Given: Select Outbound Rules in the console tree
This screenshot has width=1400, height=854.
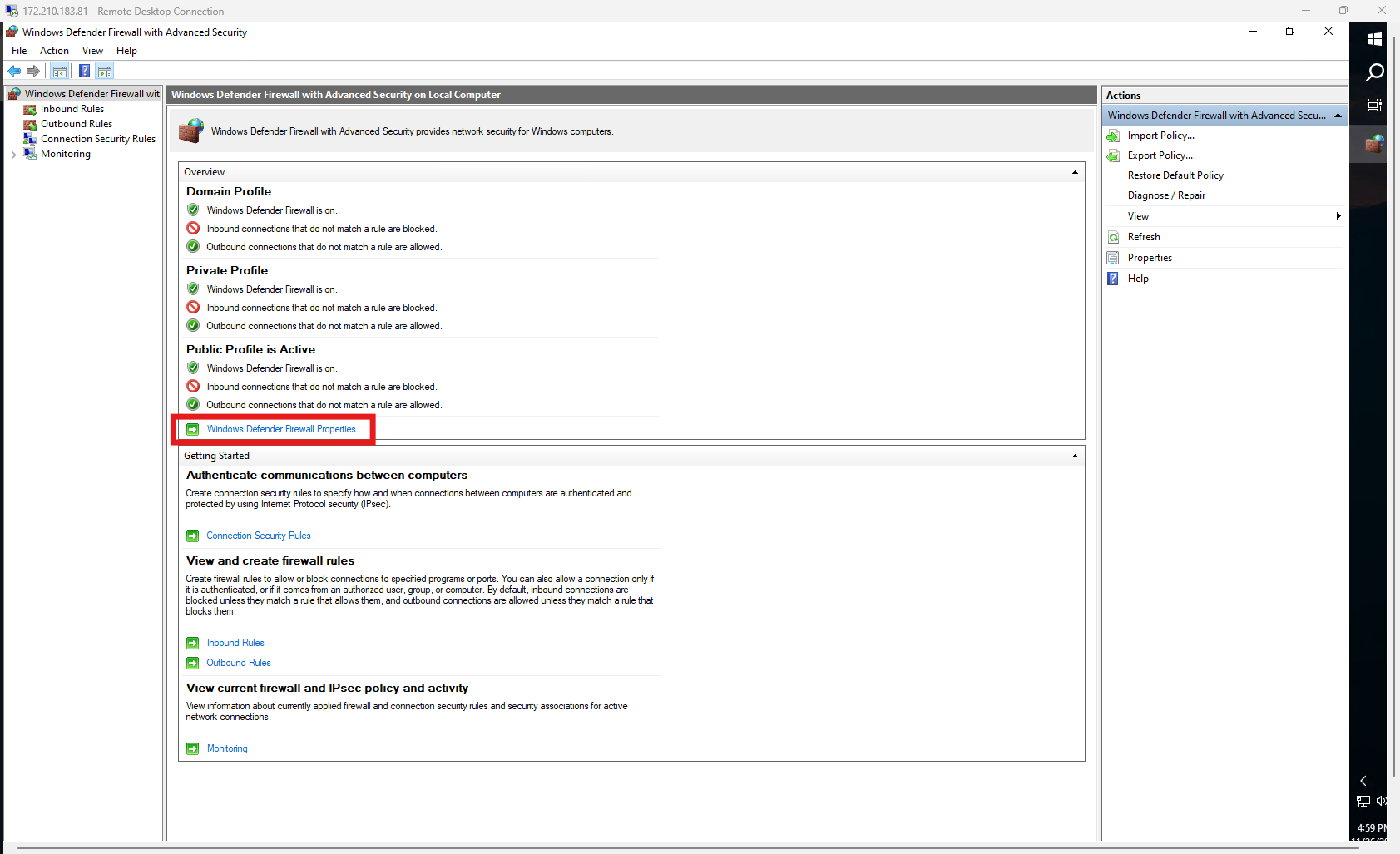Looking at the screenshot, I should (77, 124).
